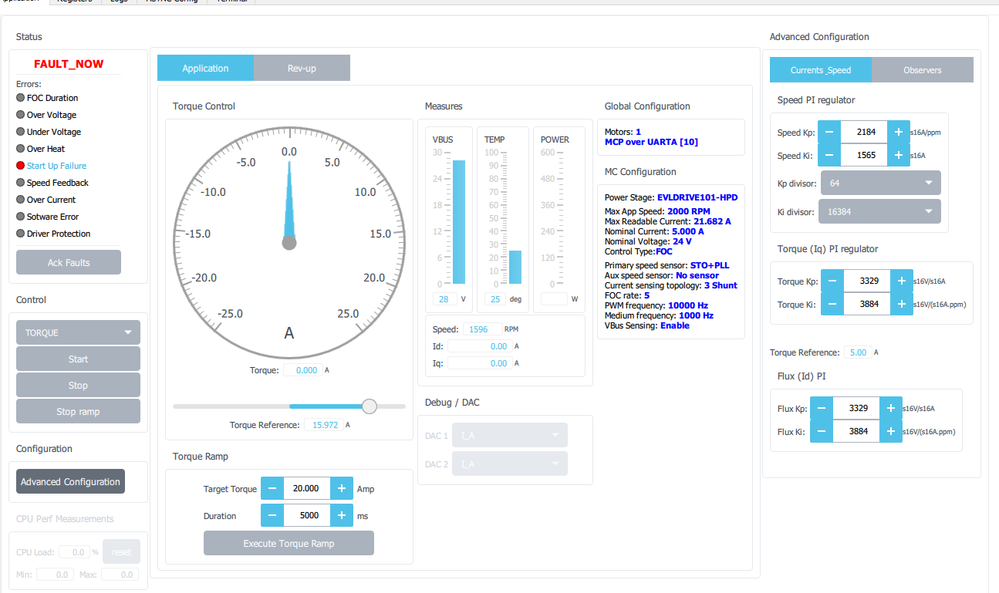Increase Speed Kp with plus button
This screenshot has width=999, height=593.
(x=898, y=132)
